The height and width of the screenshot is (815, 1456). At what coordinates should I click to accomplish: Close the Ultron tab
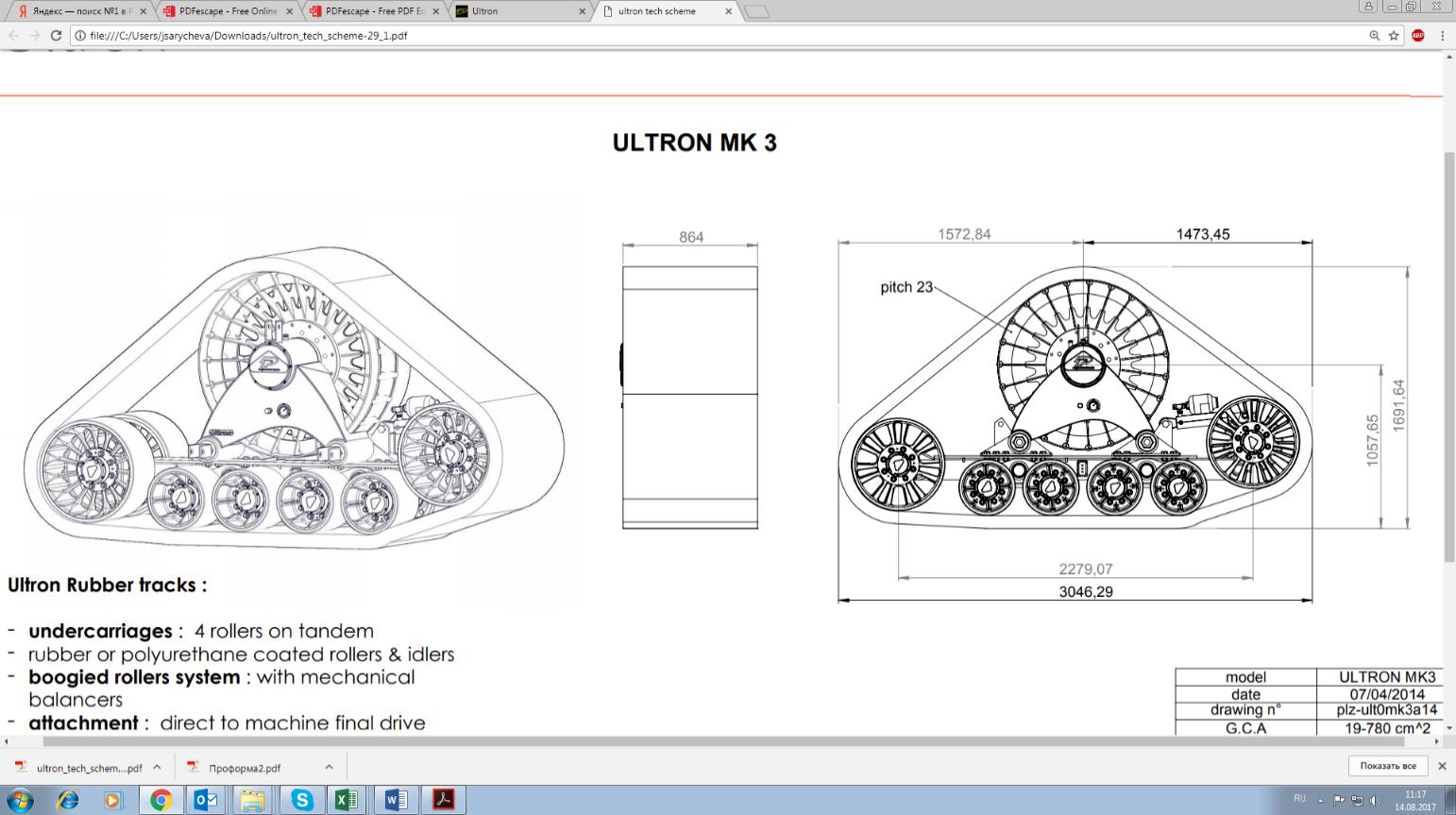(x=581, y=11)
